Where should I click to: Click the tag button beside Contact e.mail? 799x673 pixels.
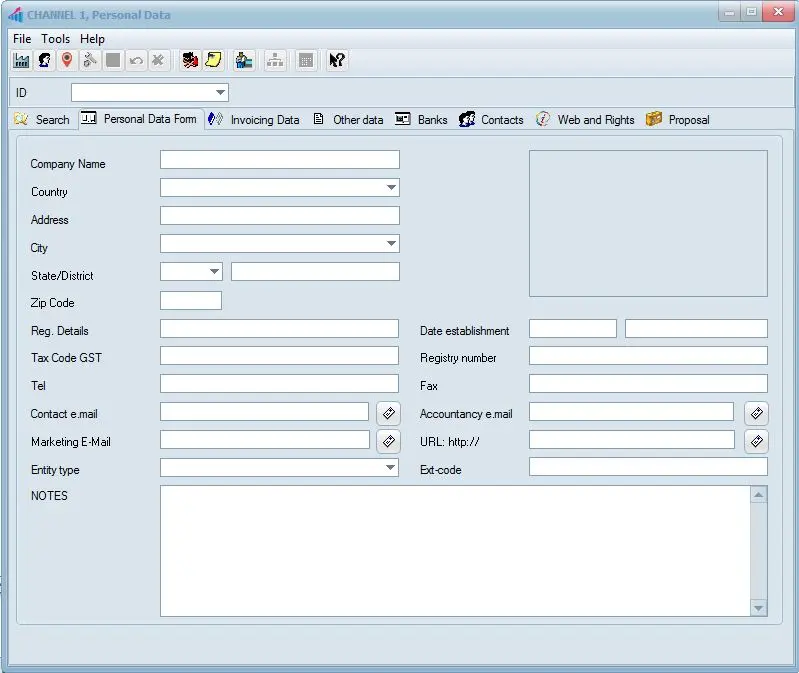[x=388, y=413]
